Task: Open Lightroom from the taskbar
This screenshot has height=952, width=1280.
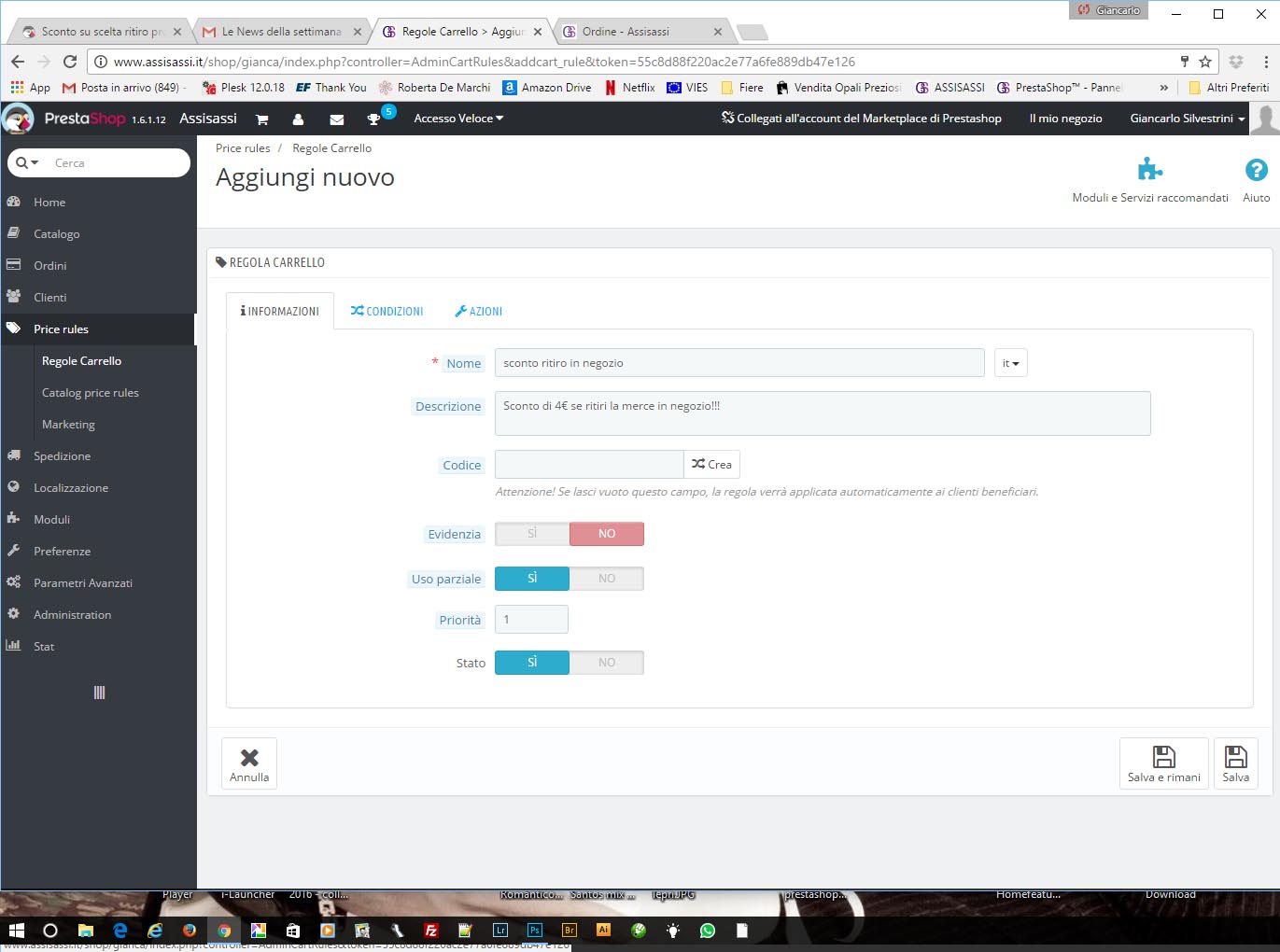Action: point(500,931)
